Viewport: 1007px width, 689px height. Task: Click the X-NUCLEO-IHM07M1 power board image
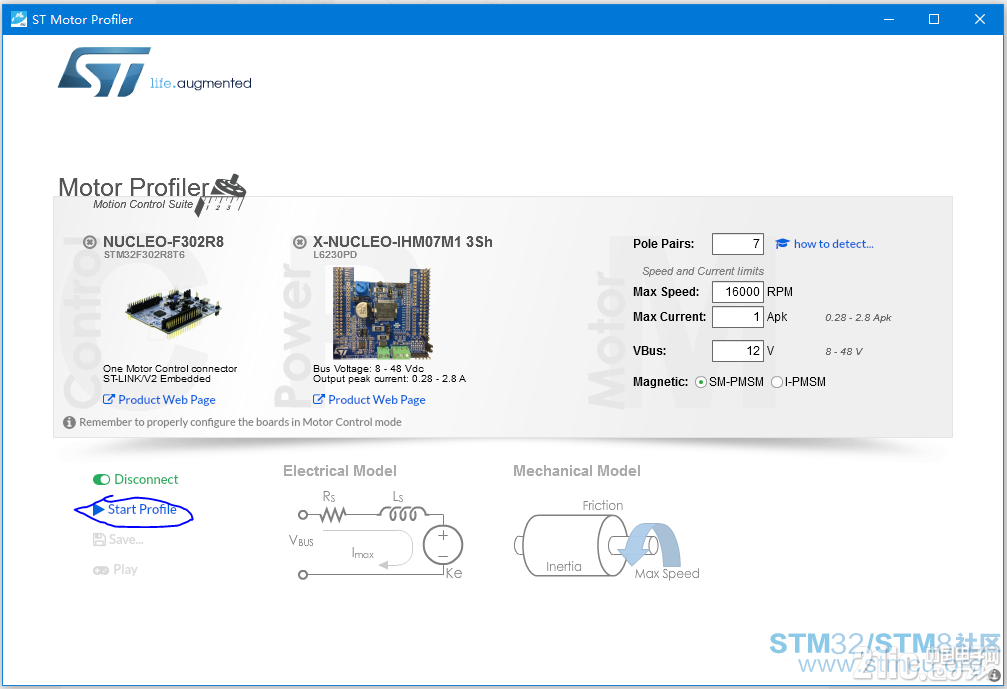382,313
